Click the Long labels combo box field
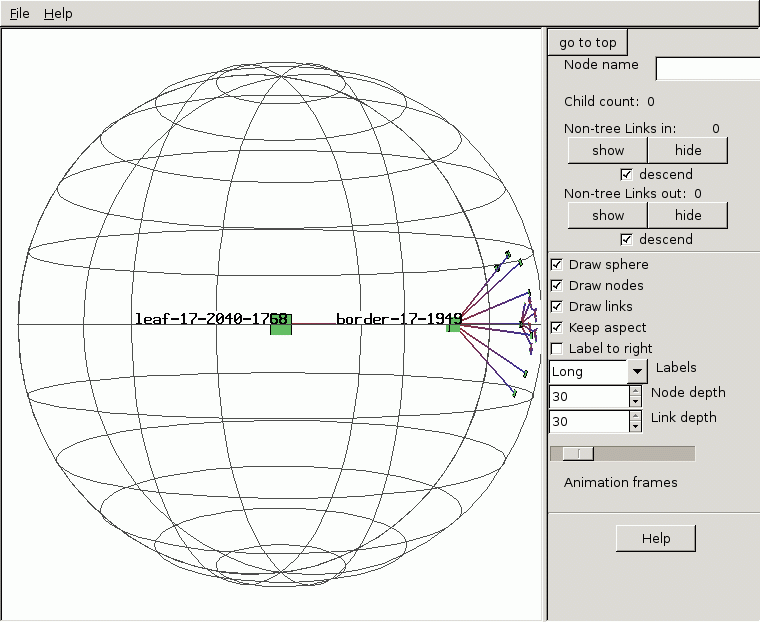Screen dimensions: 760x622 pyautogui.click(x=588, y=372)
